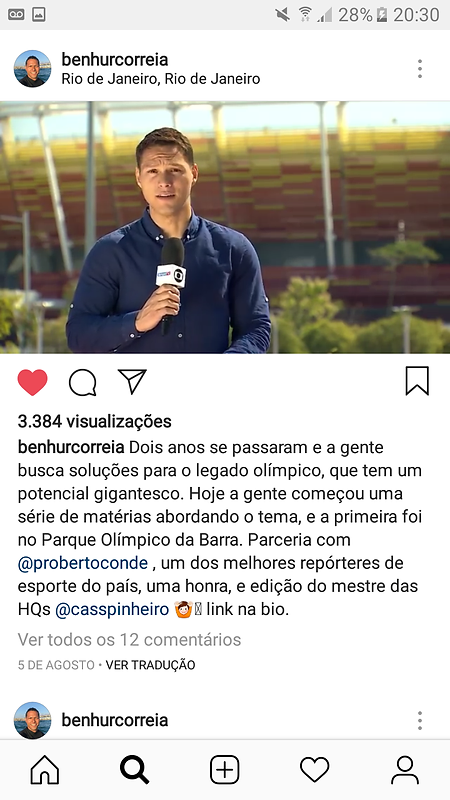
Task: Expand Ver todos os 12 comentários
Action: pos(130,639)
